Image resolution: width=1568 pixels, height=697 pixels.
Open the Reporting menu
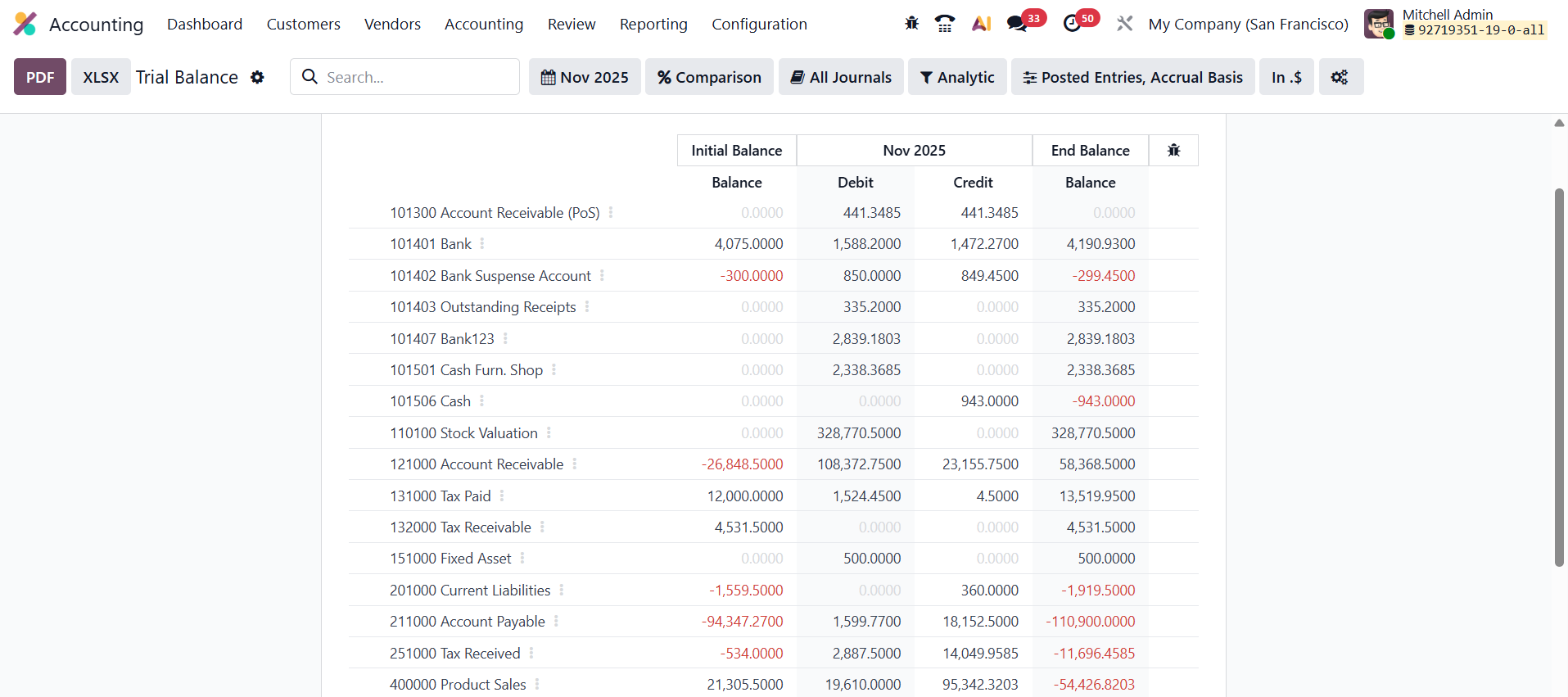coord(653,25)
